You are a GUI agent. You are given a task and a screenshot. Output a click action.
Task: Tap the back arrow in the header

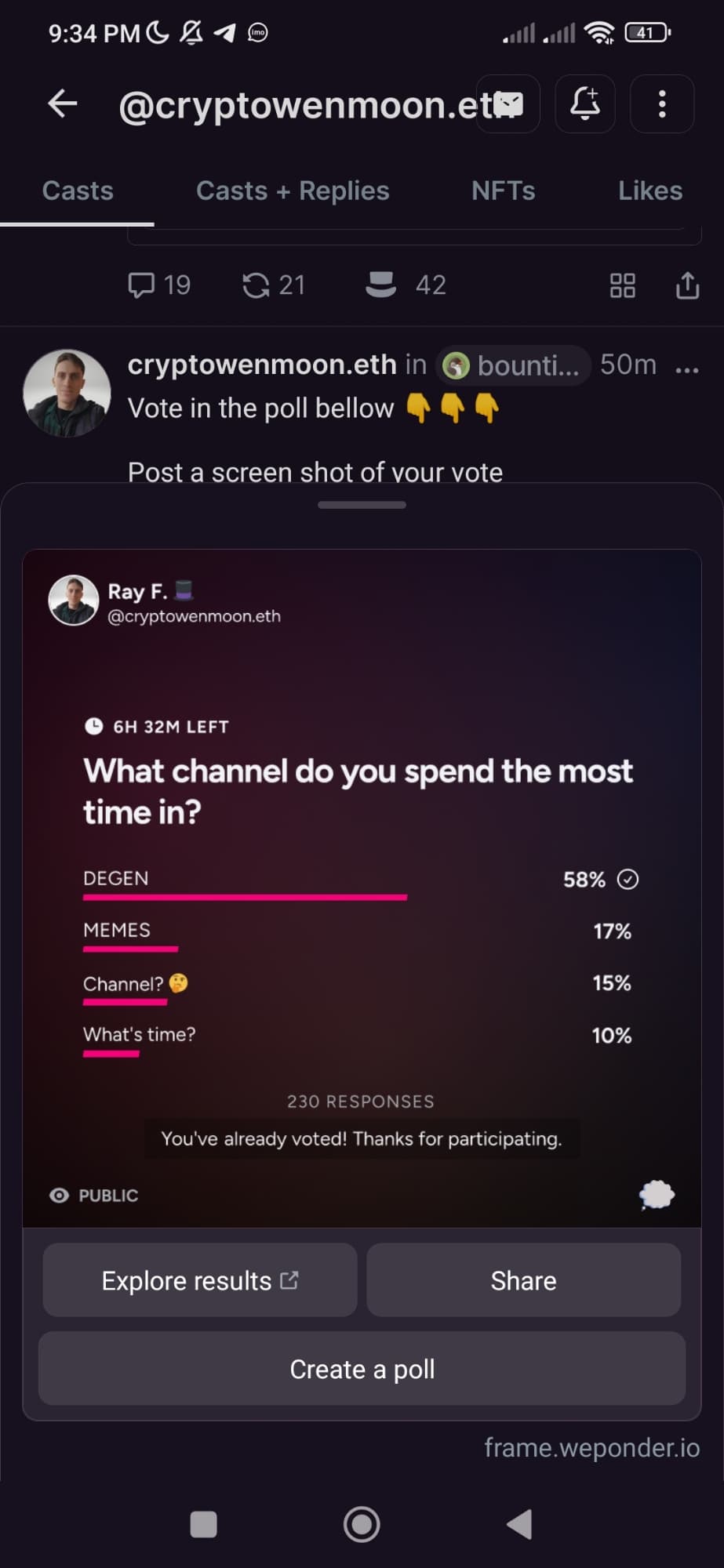[62, 103]
